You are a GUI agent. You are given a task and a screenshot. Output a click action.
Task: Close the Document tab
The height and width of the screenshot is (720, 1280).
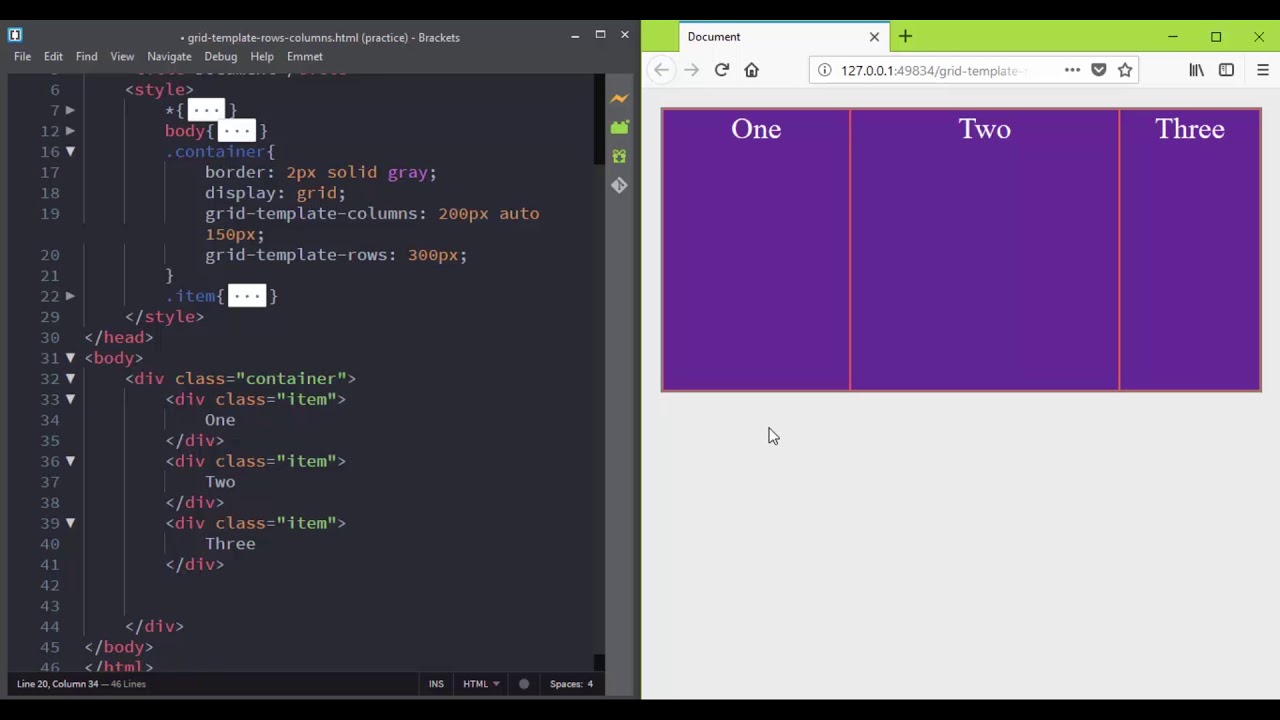pyautogui.click(x=874, y=36)
